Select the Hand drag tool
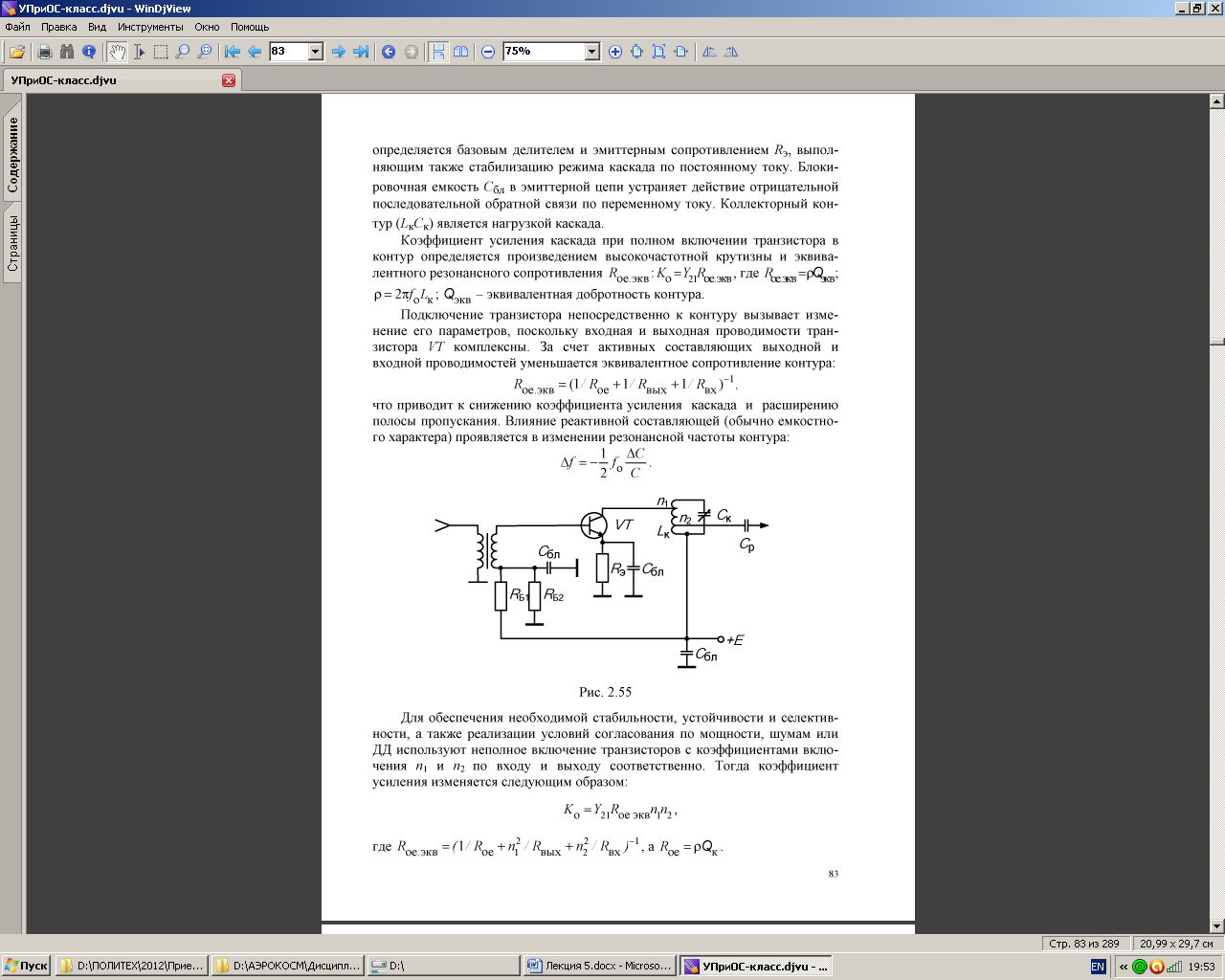The height and width of the screenshot is (980, 1225). click(x=117, y=52)
